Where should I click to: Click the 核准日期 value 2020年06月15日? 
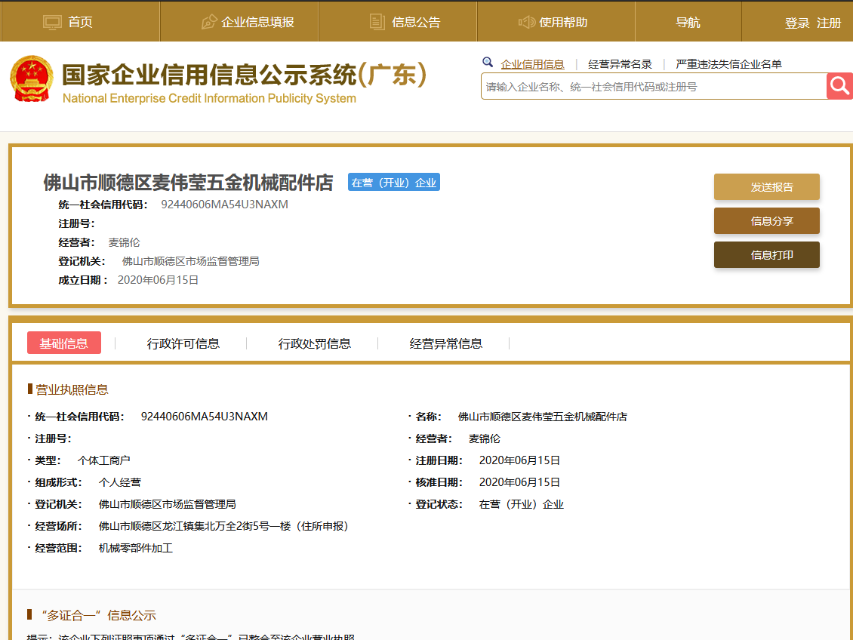520,482
